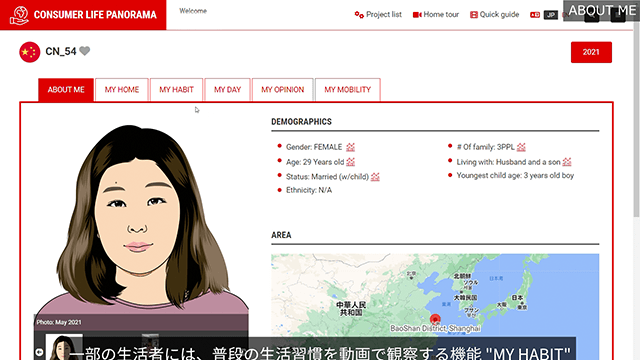Screen dimensions: 640x360
Task: Click the icon beside Gender: FEMALE
Action: click(x=350, y=147)
